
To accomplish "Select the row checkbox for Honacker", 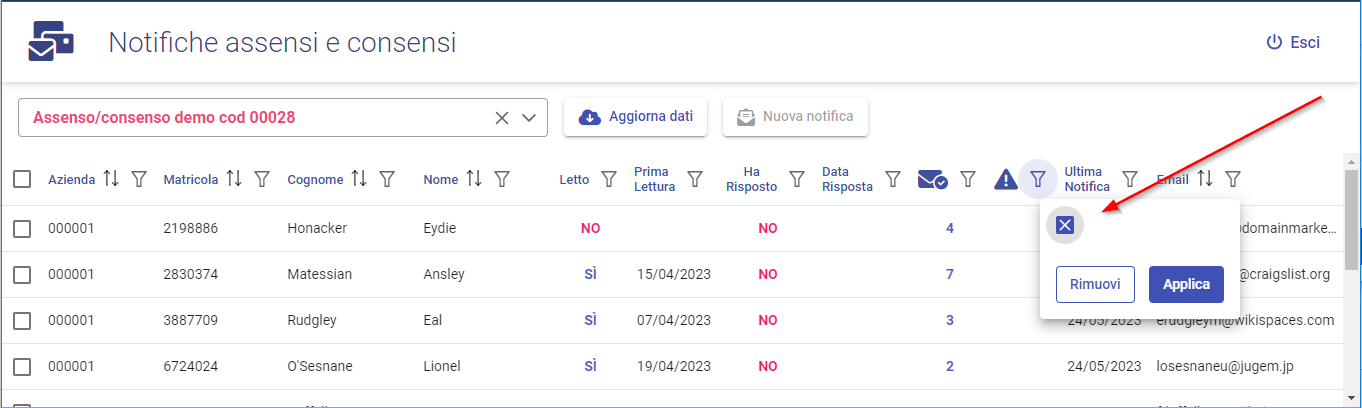I will (x=22, y=228).
